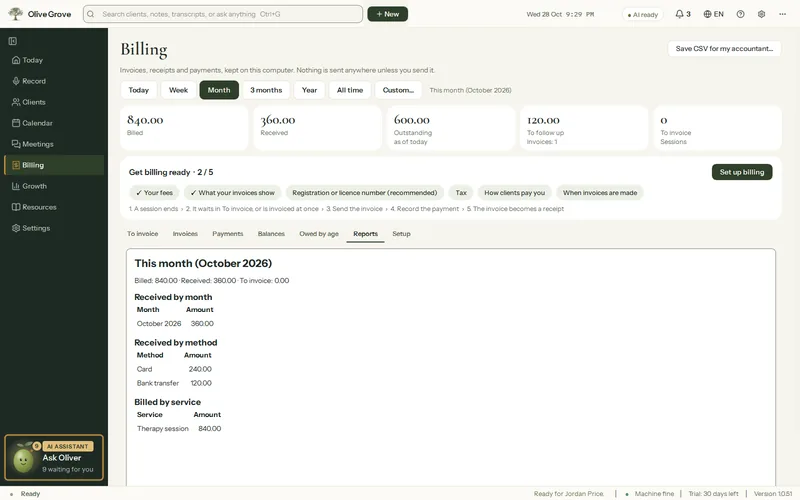Click the globe language icon
This screenshot has height=500, width=800.
(707, 14)
